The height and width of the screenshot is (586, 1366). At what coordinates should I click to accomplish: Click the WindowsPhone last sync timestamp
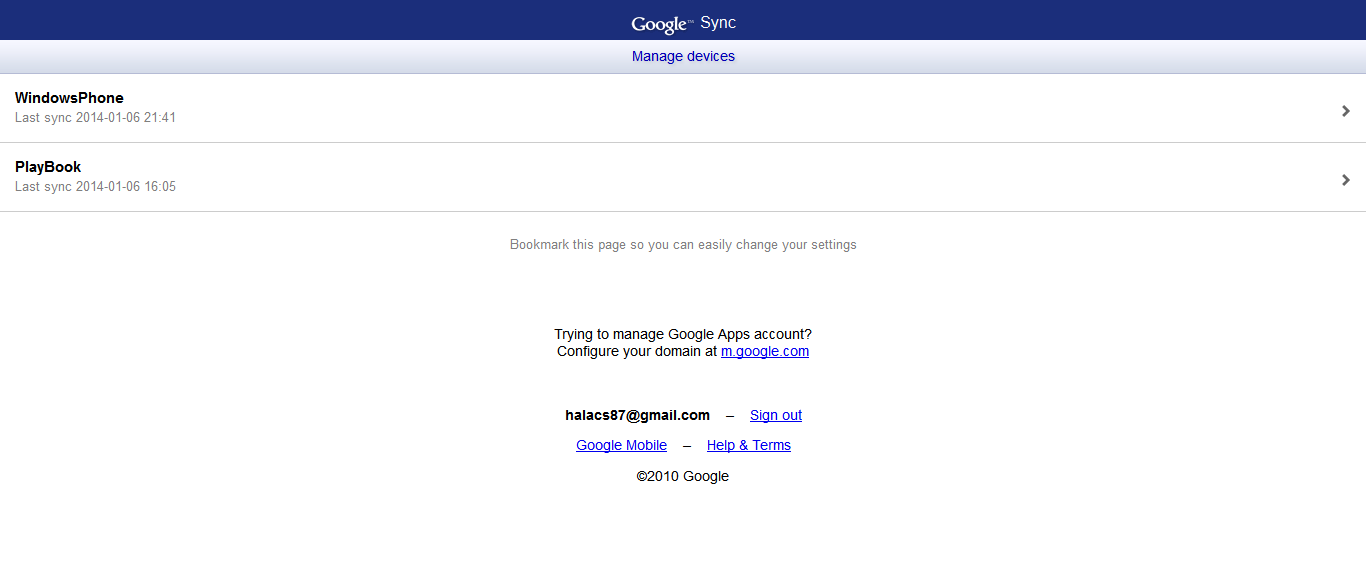pyautogui.click(x=95, y=118)
